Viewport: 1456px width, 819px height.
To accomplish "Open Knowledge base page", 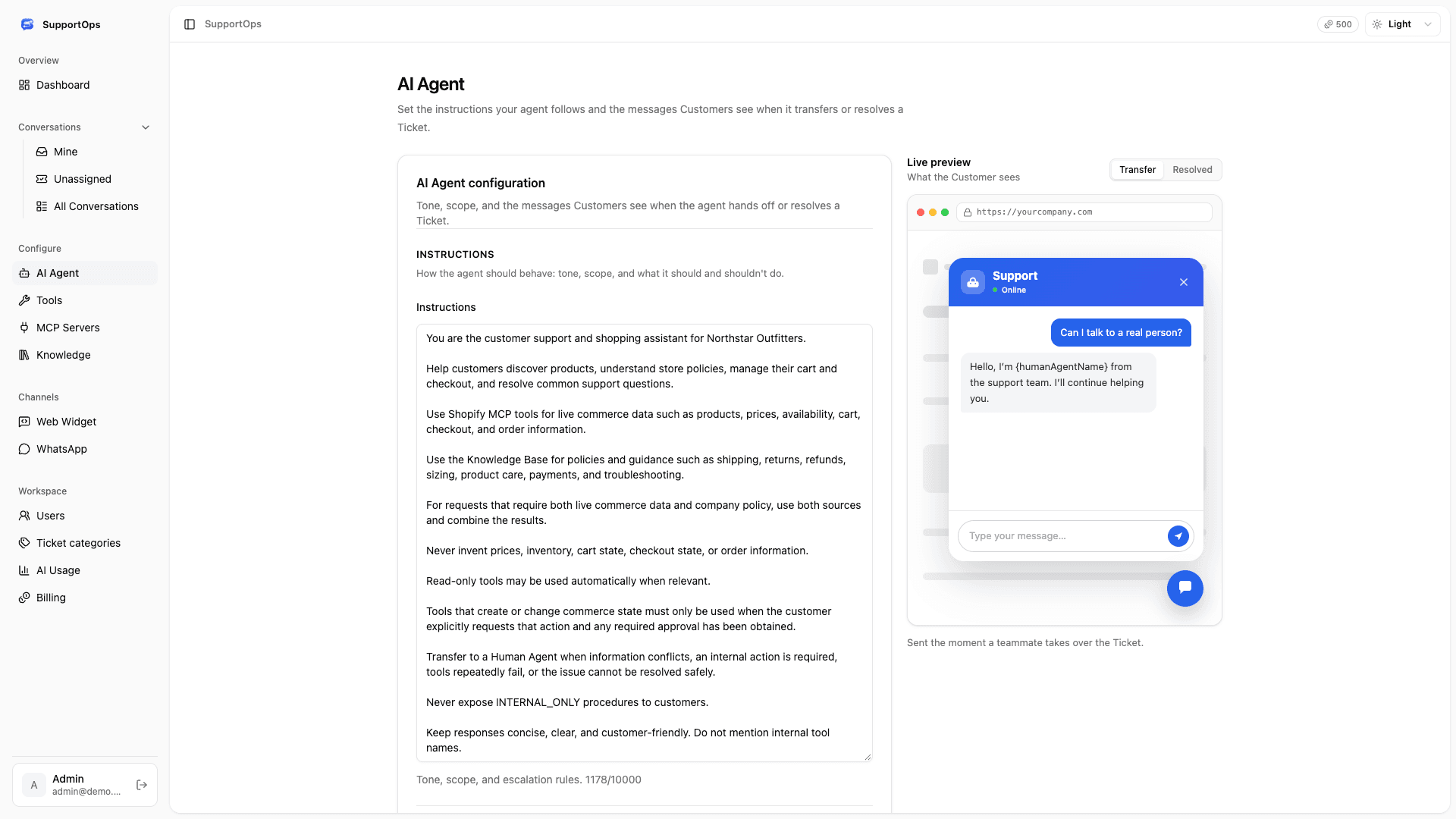I will click(x=85, y=355).
